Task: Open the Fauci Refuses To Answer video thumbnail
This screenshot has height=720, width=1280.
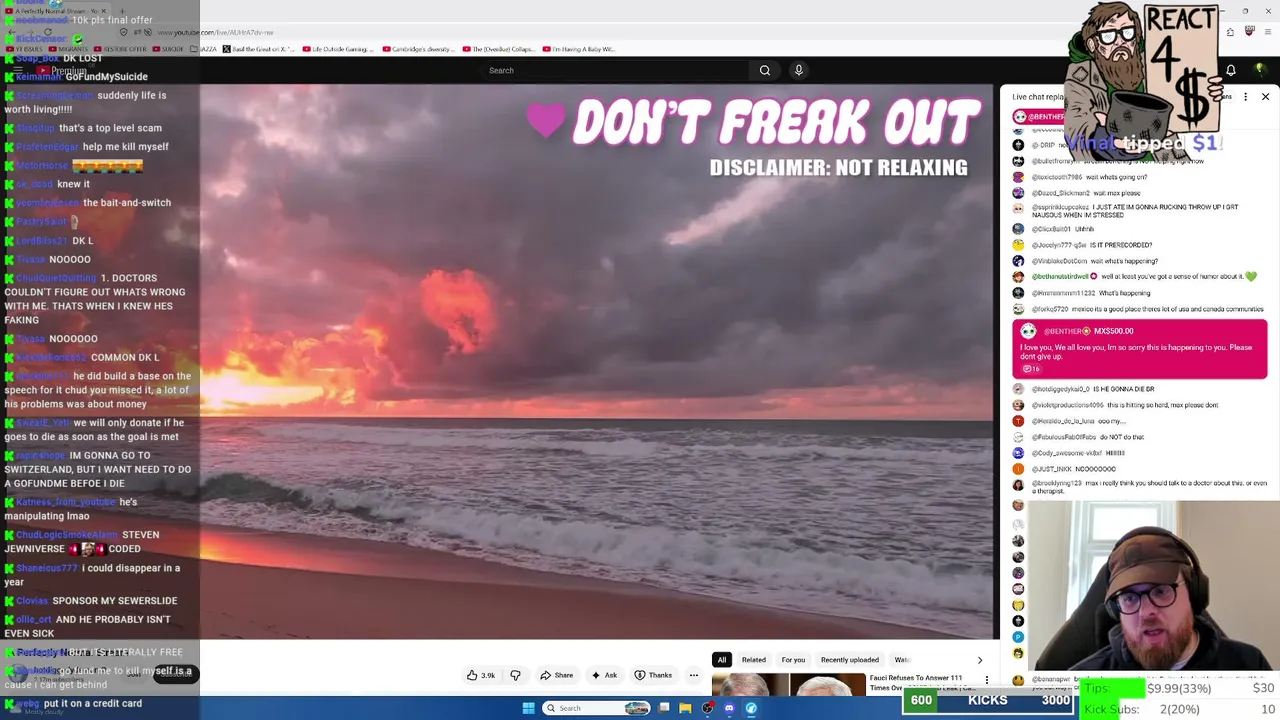Action: (788, 685)
